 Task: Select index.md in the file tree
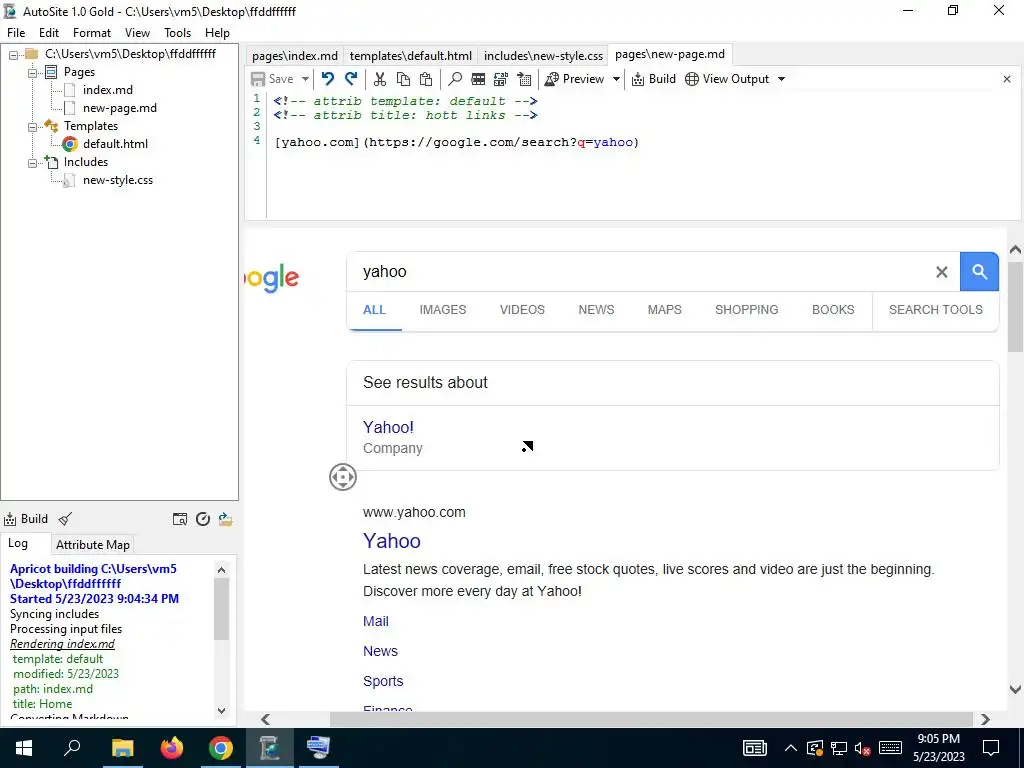pos(107,90)
